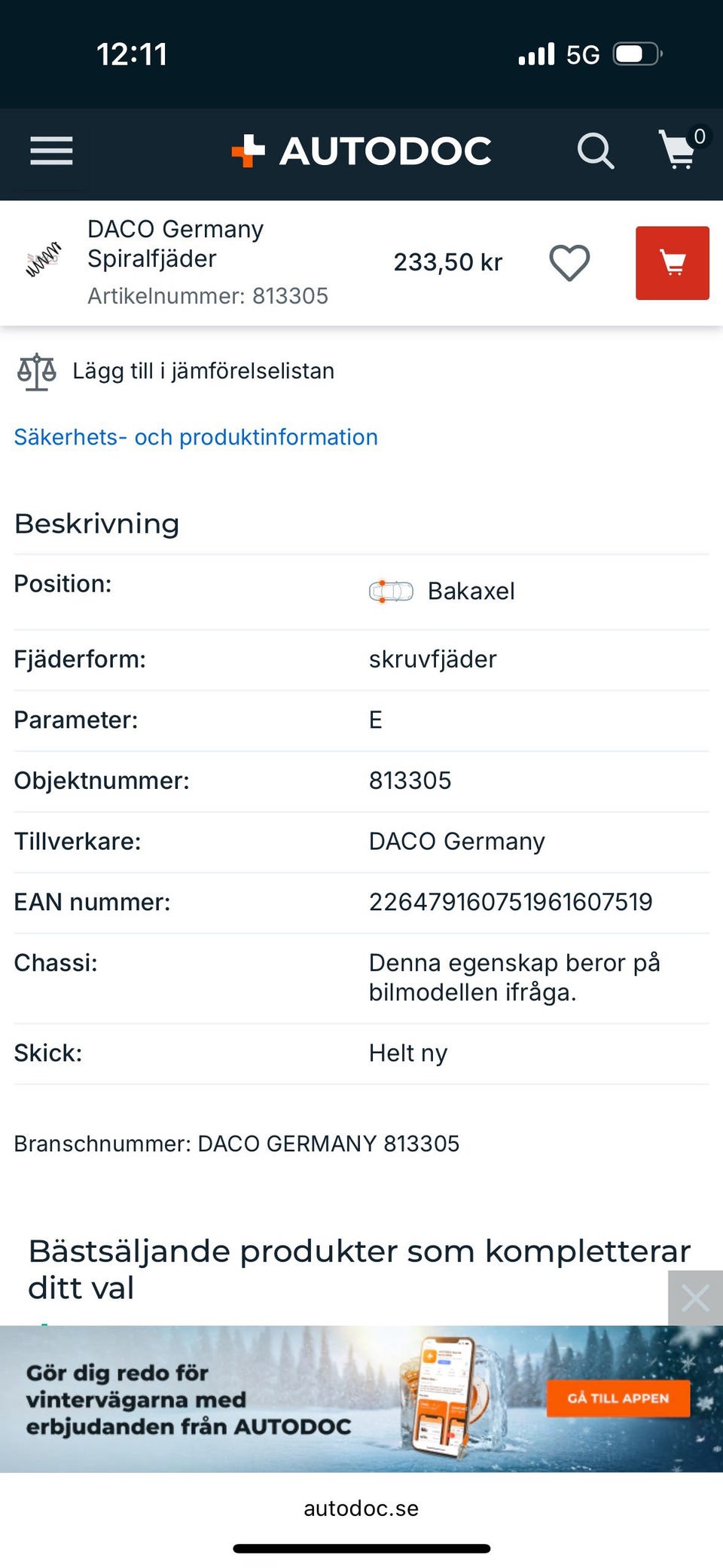Tap the AUTODOC logo
Screen dimensions: 723x1568
point(361,151)
